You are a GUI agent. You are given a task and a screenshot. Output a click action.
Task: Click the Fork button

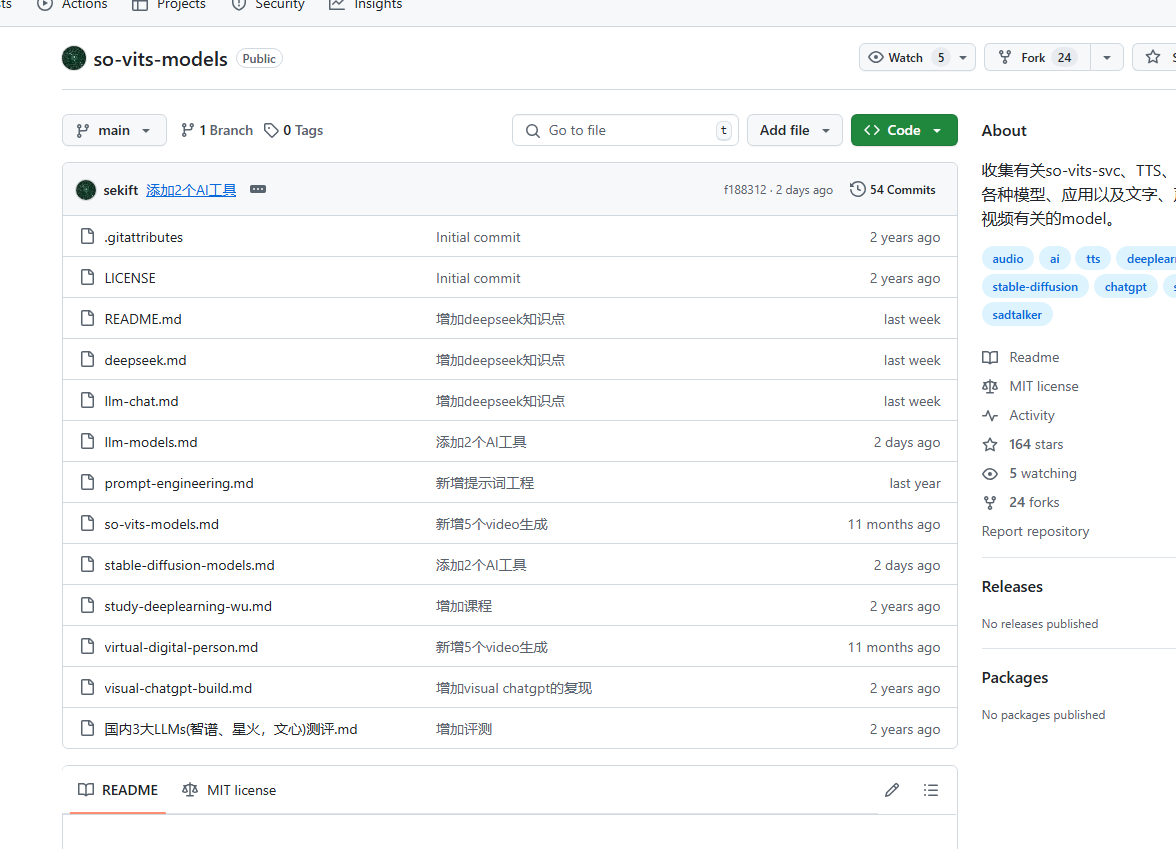point(1038,57)
